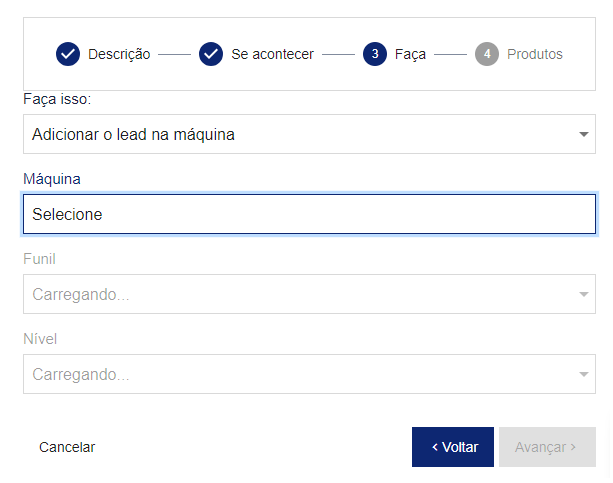Click the Faça isso dropdown arrow
Screen dimensions: 613x483
[584, 135]
